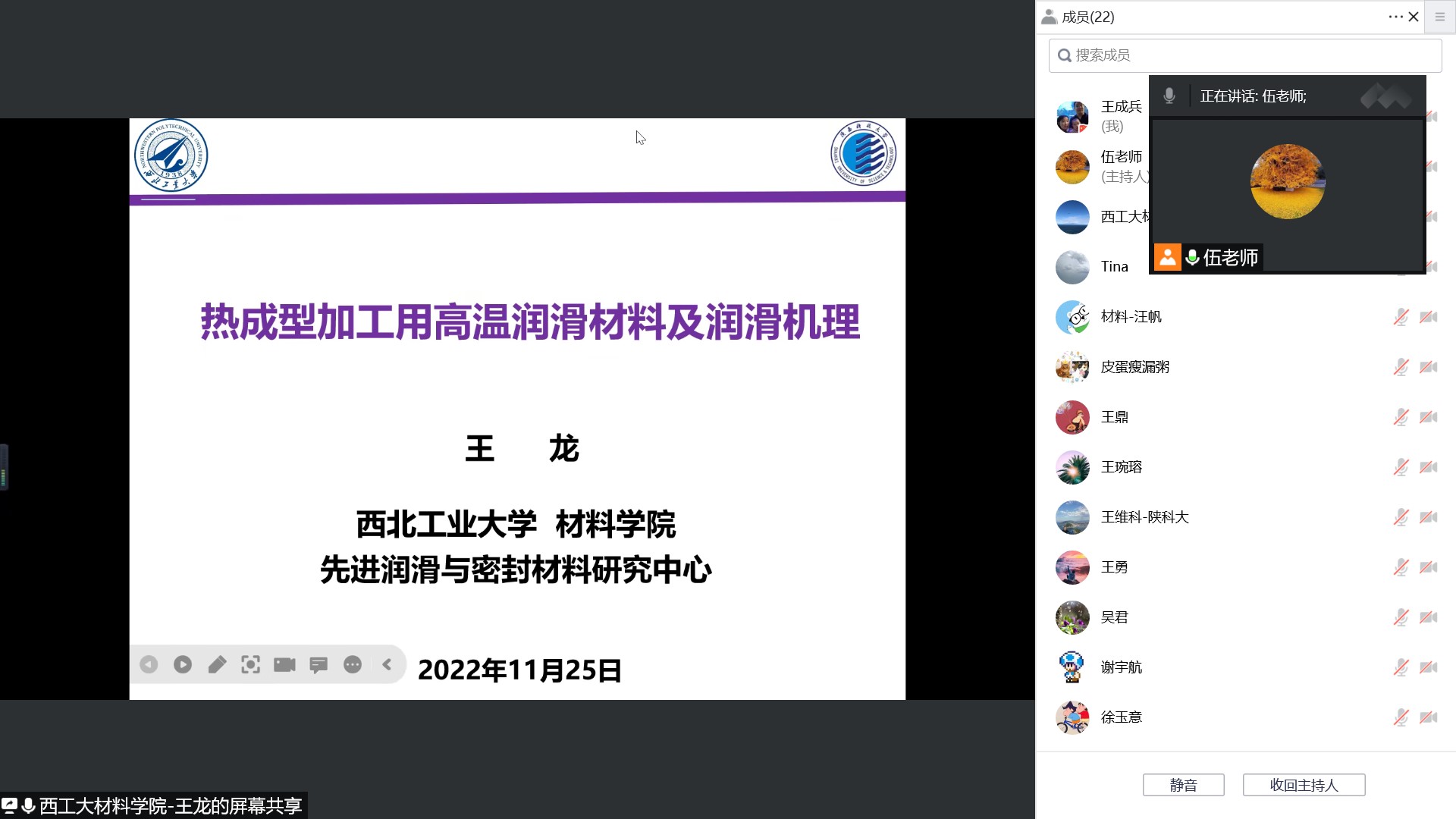
Task: Toggle camera icon for 王鼎
Action: 1429,417
